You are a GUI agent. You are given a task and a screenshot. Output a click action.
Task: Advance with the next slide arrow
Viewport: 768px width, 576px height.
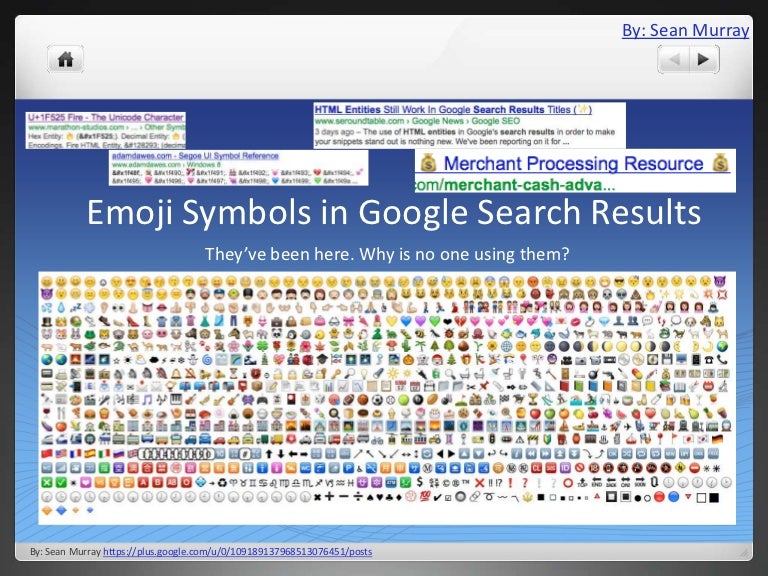tap(703, 60)
